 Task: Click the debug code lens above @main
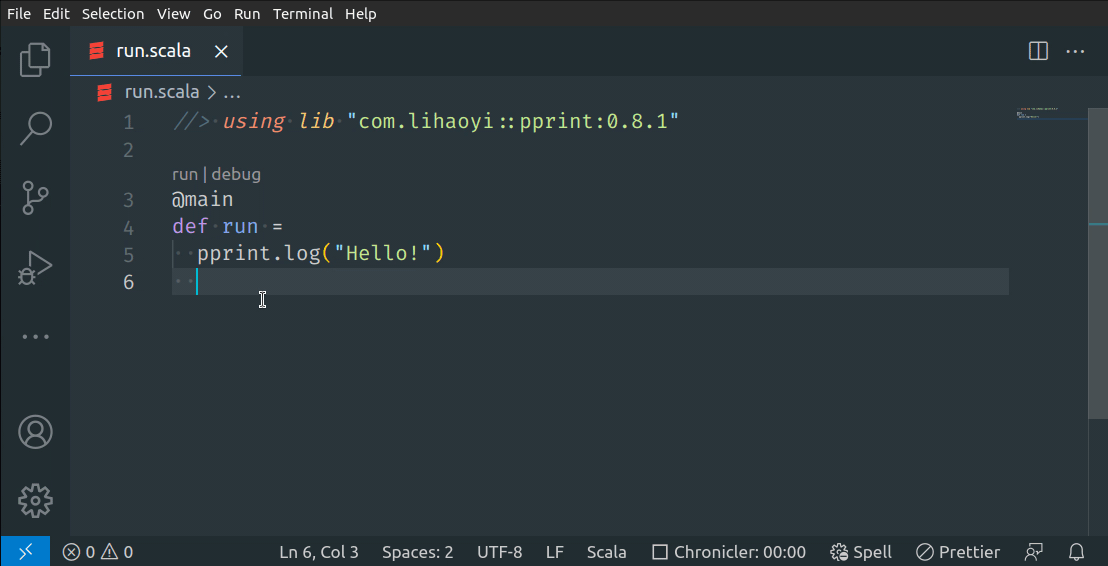[236, 175]
